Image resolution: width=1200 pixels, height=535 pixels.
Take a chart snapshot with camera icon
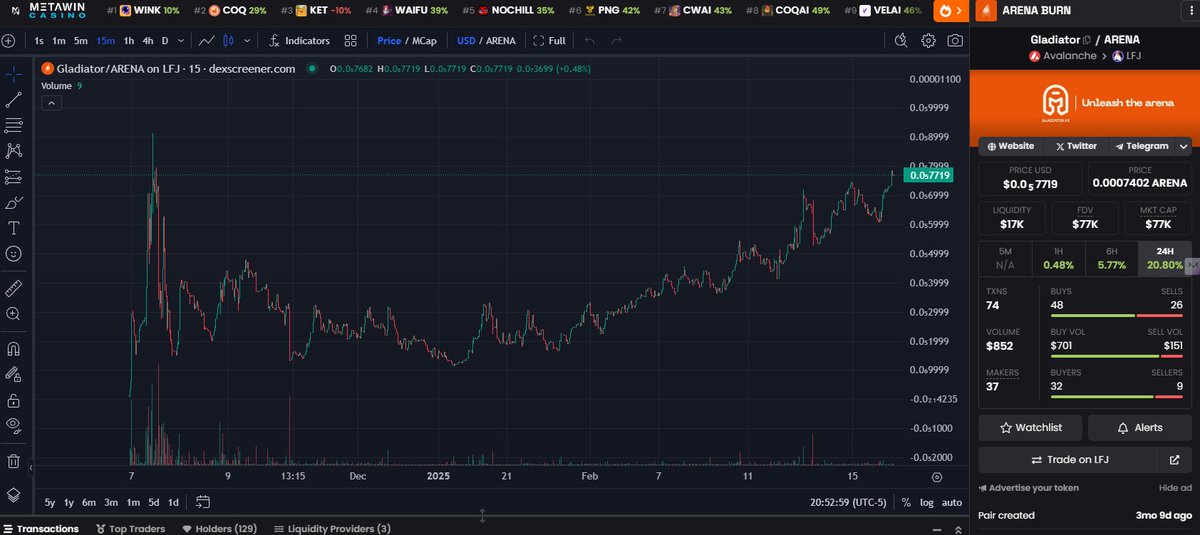(x=955, y=41)
